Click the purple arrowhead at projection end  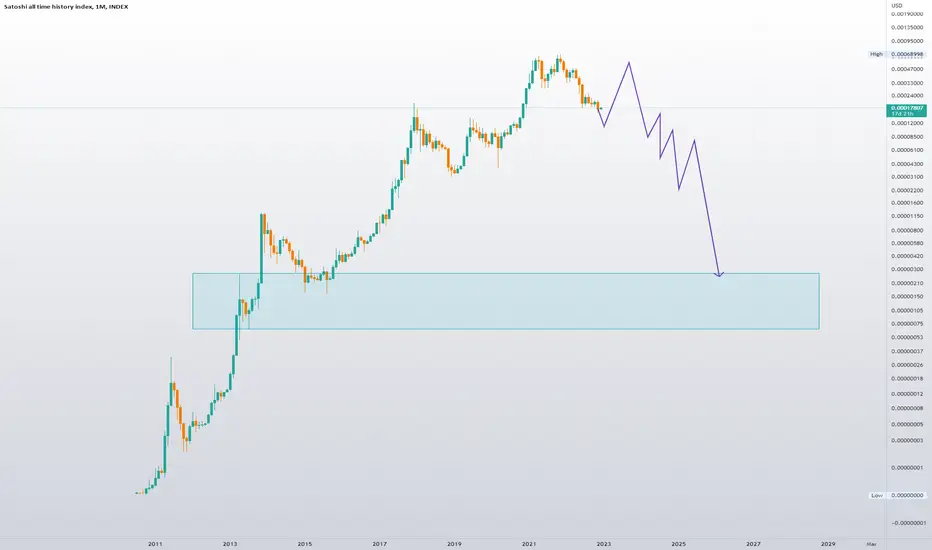[x=719, y=274]
